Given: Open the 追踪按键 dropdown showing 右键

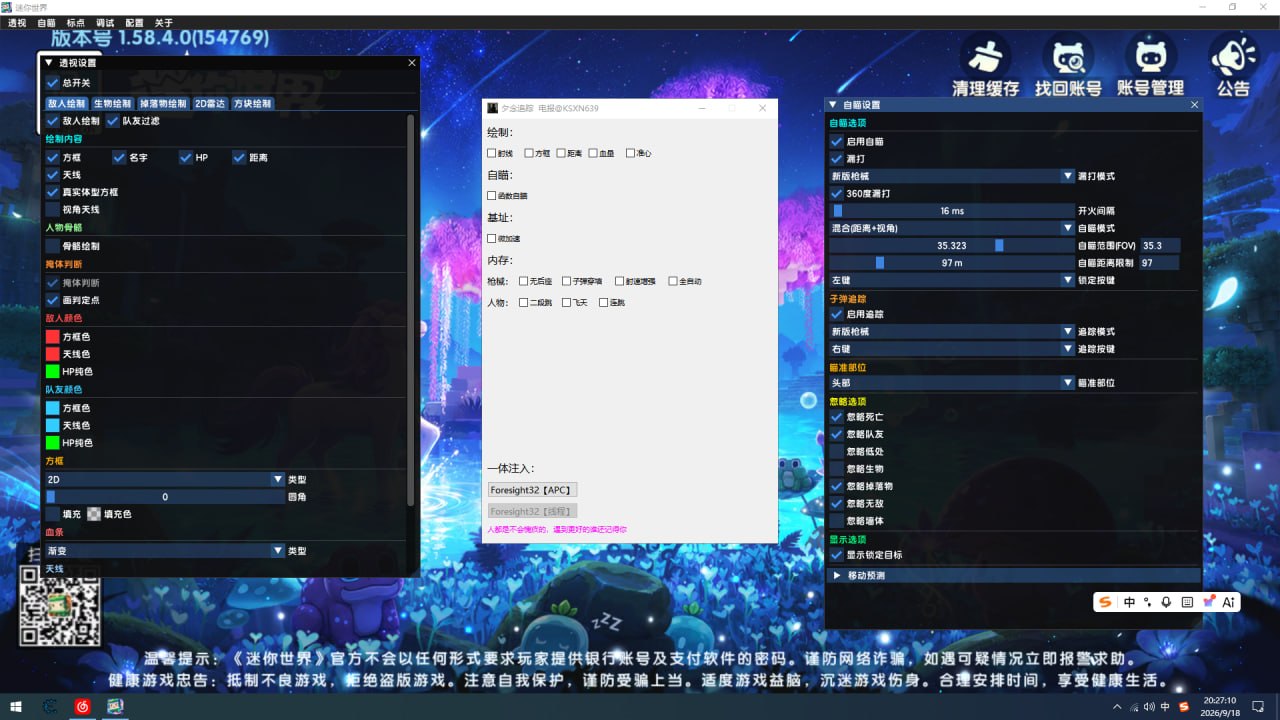Looking at the screenshot, I should 952,349.
